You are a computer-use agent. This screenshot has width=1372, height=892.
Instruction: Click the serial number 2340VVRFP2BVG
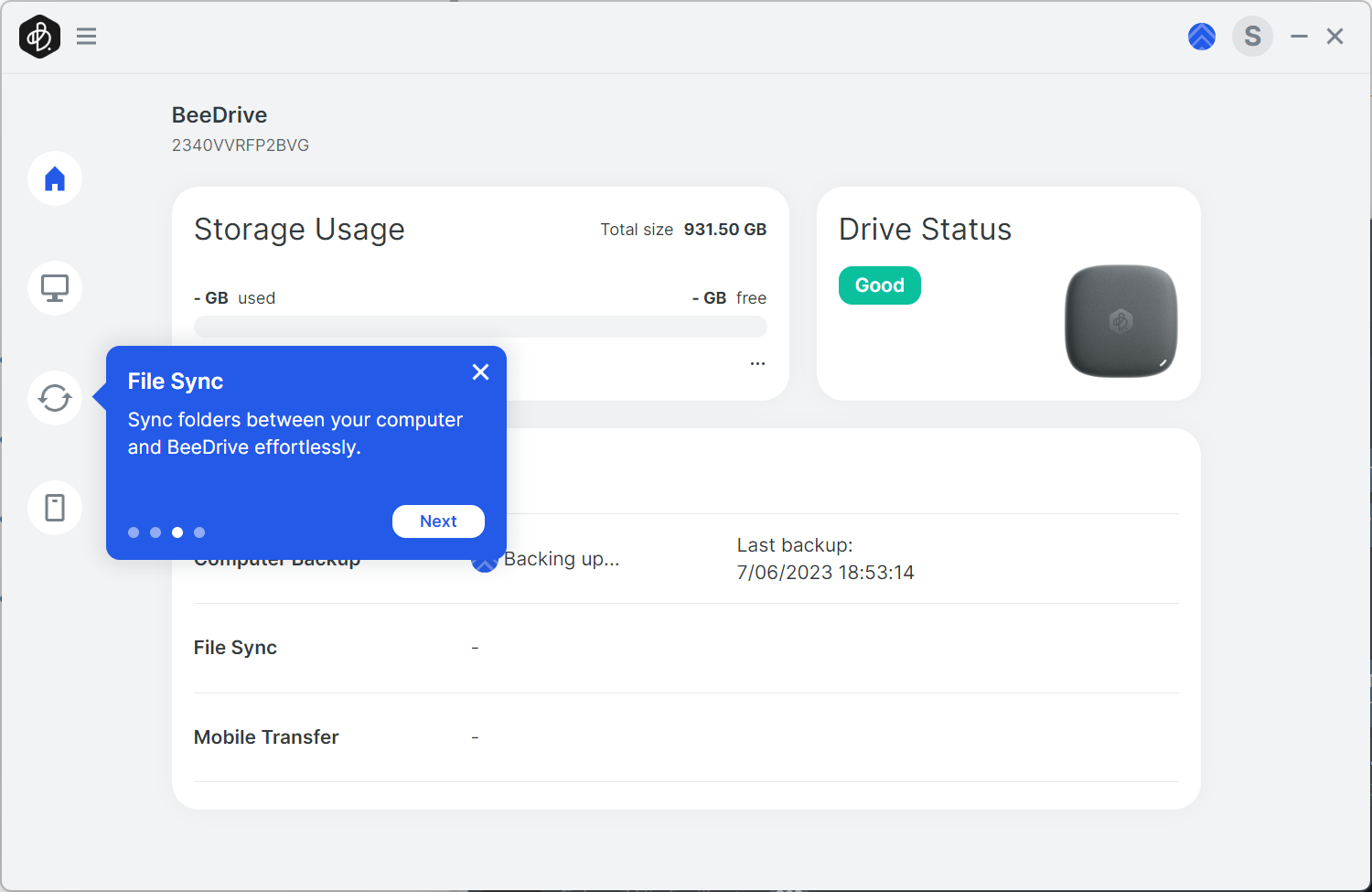241,145
